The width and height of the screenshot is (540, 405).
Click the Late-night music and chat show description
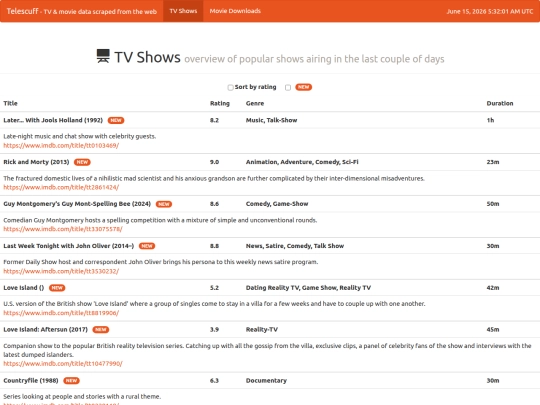click(x=80, y=136)
